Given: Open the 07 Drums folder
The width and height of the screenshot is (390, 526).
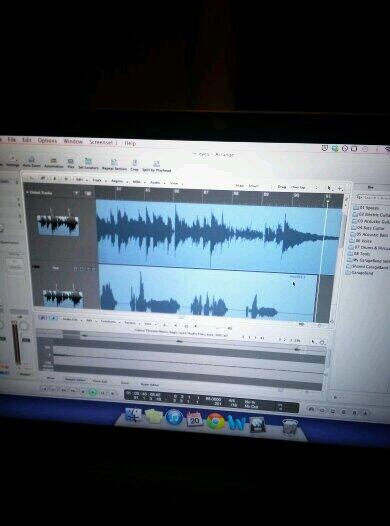Looking at the screenshot, I should (369, 248).
